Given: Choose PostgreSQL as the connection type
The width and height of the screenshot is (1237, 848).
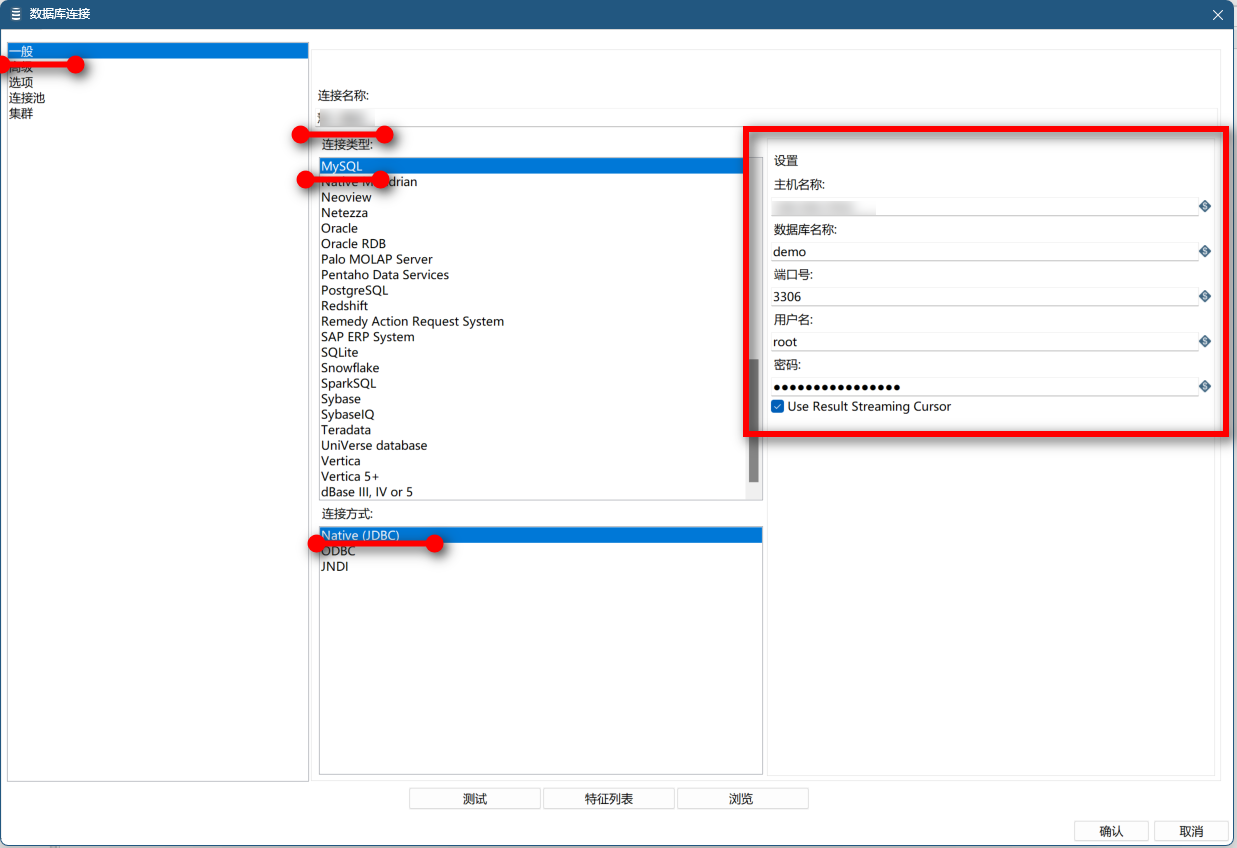Looking at the screenshot, I should coord(354,290).
